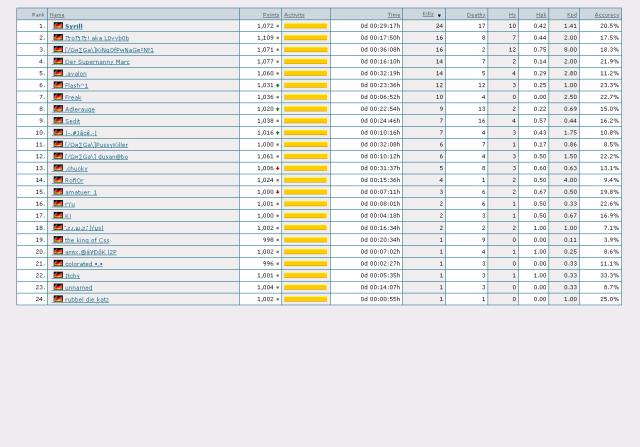
Task: Click the red down-trend arrow in .chucky's row
Action: [x=278, y=168]
